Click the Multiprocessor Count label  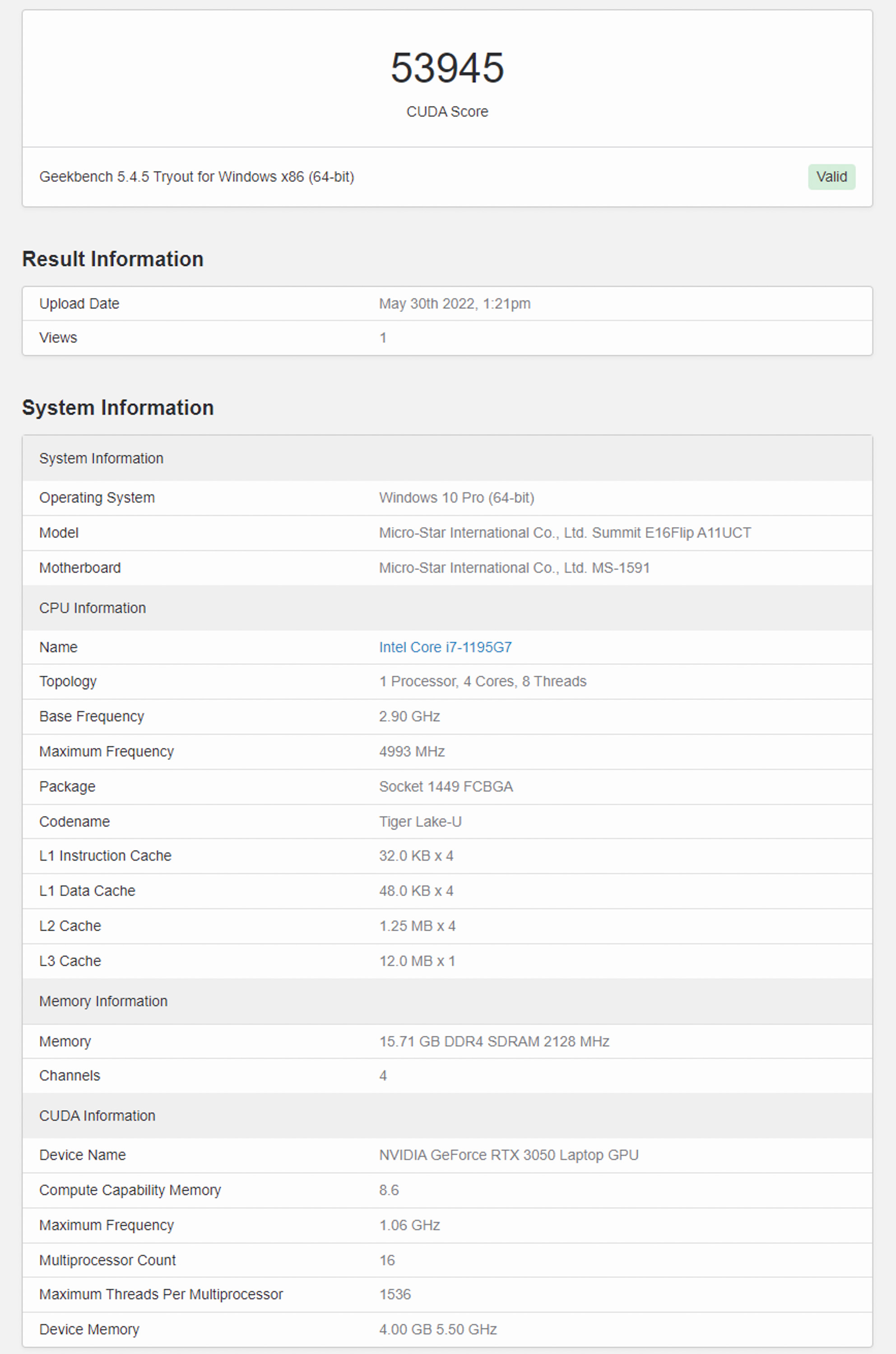(107, 1260)
